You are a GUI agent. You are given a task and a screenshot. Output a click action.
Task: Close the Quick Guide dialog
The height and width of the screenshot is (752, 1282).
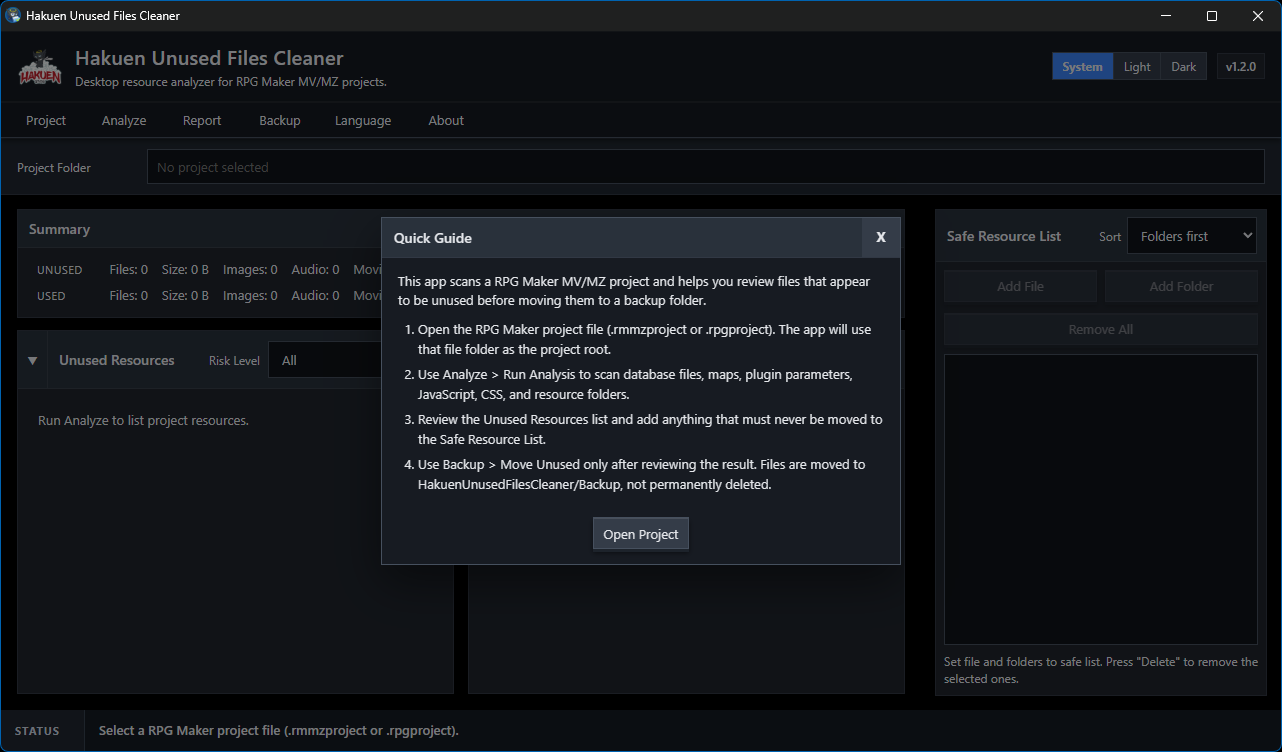881,237
